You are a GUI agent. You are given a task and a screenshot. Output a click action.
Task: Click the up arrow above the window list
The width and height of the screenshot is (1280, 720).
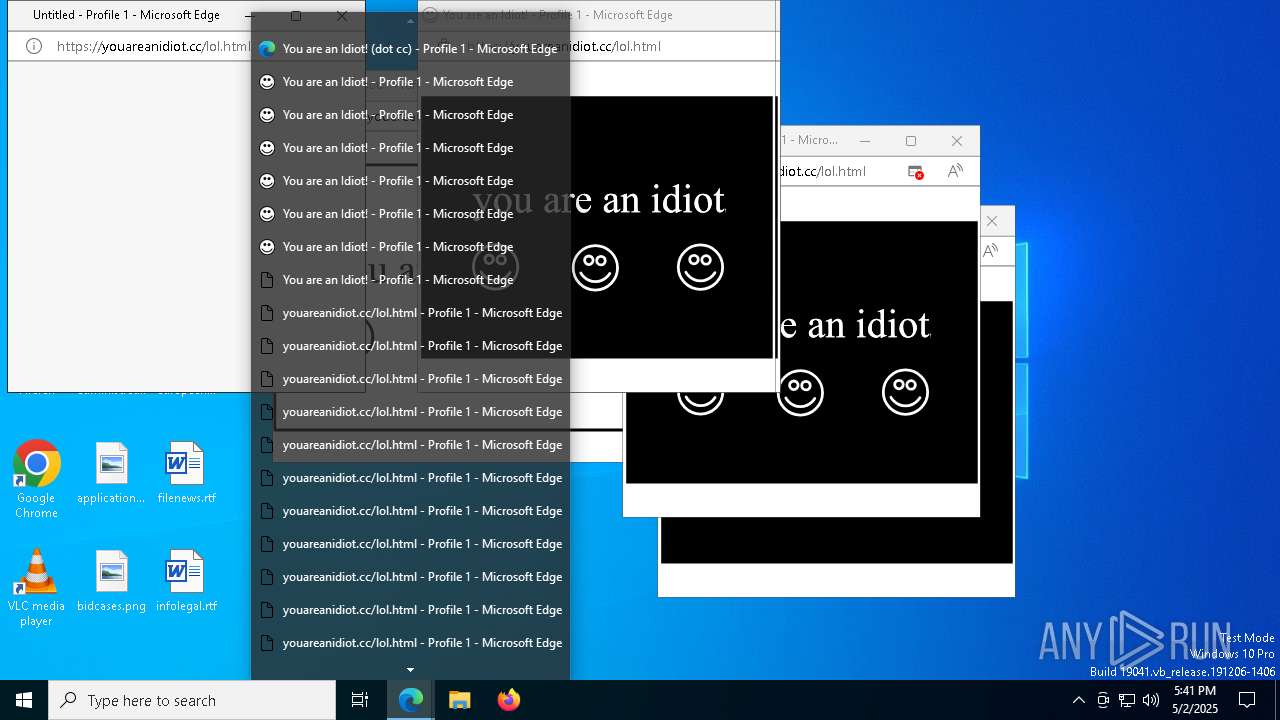pos(410,21)
